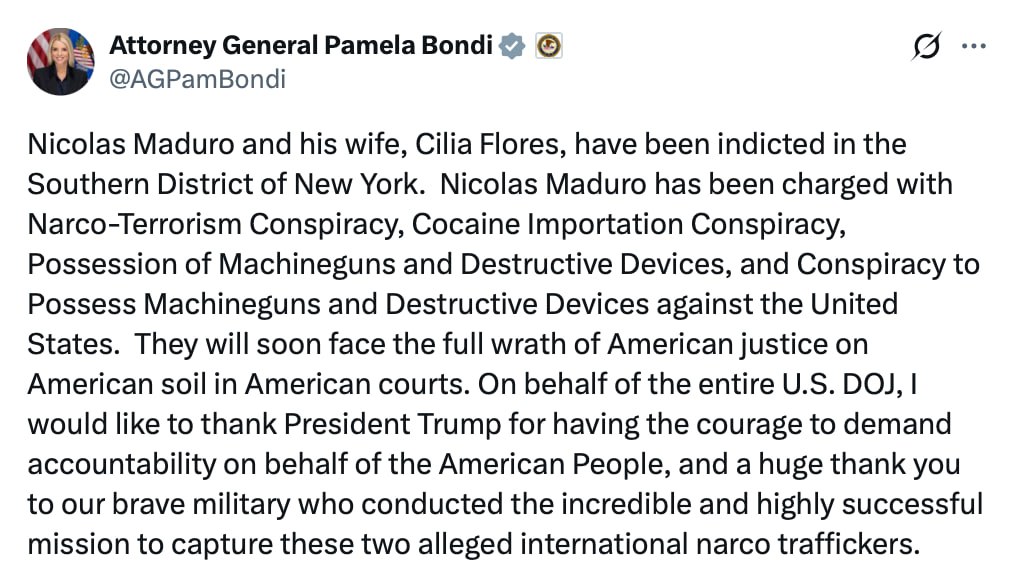Open the @AGPamBondi handle link
This screenshot has width=1016, height=572.
coord(196,79)
